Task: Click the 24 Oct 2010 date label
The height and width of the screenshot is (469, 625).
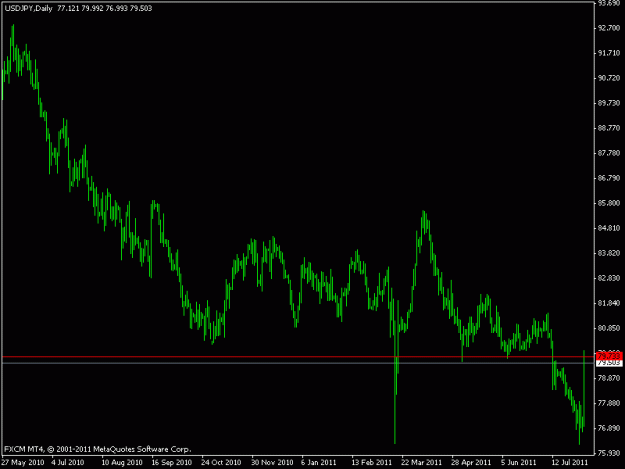Action: [221, 463]
